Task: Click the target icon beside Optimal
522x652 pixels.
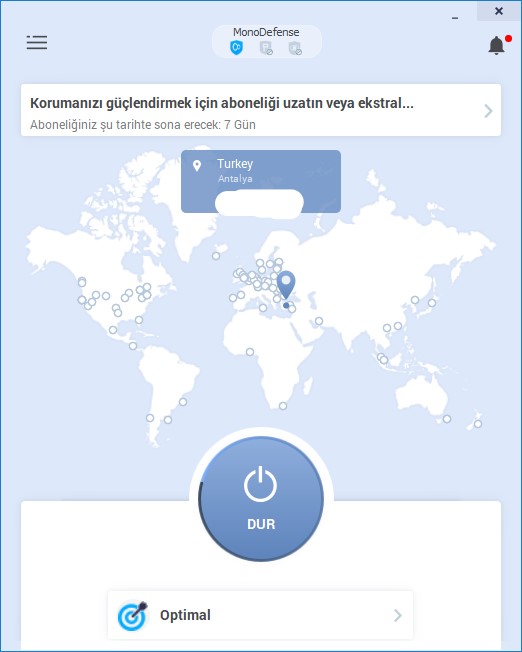Action: 133,615
